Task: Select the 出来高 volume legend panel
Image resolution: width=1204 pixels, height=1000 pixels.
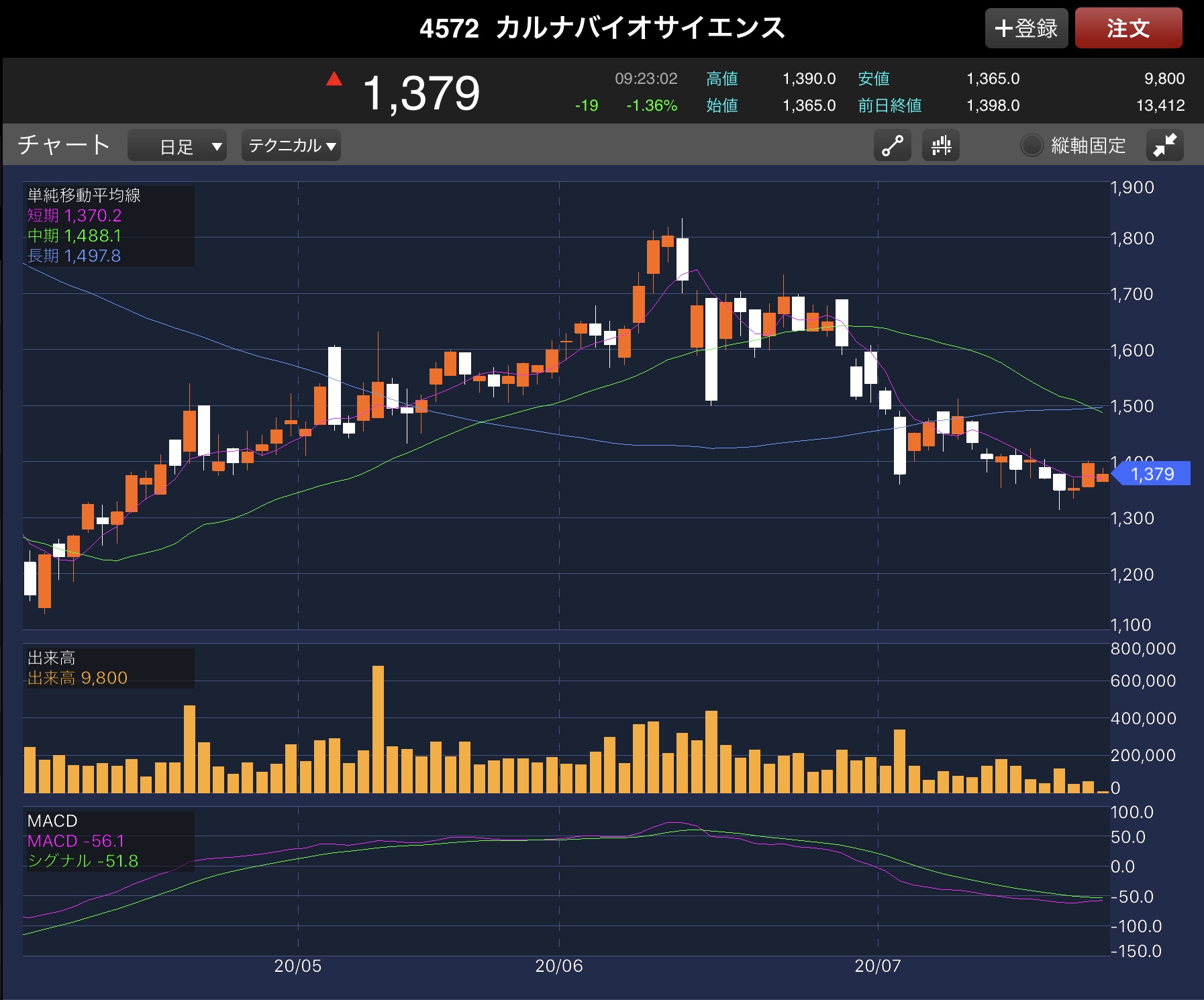Action: 109,668
